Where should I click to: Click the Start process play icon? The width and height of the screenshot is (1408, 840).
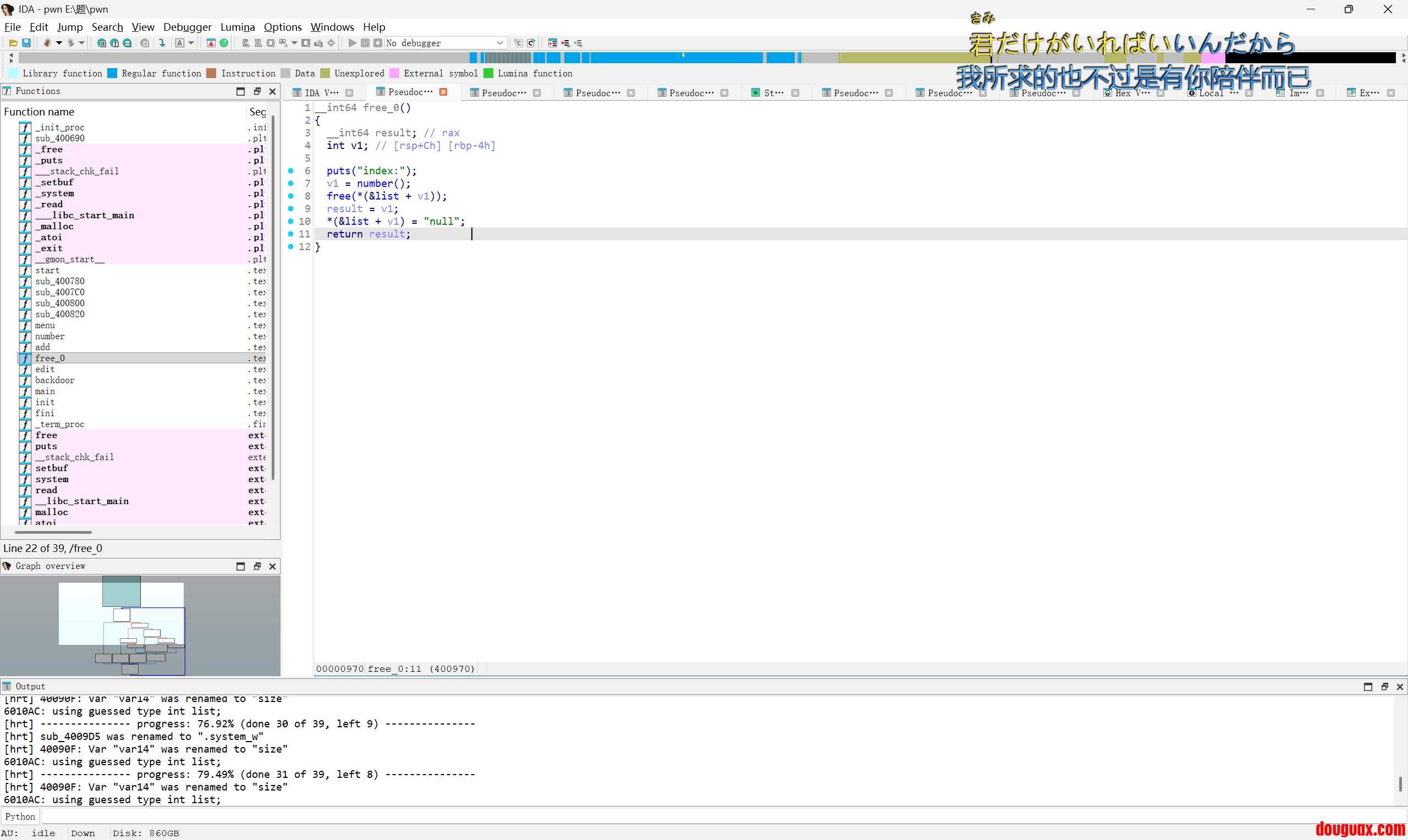tap(352, 43)
